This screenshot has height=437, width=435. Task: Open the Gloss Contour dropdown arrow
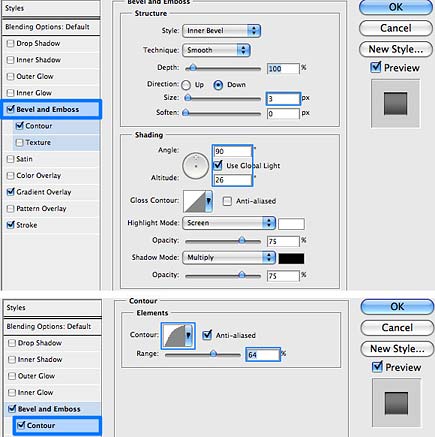[209, 201]
